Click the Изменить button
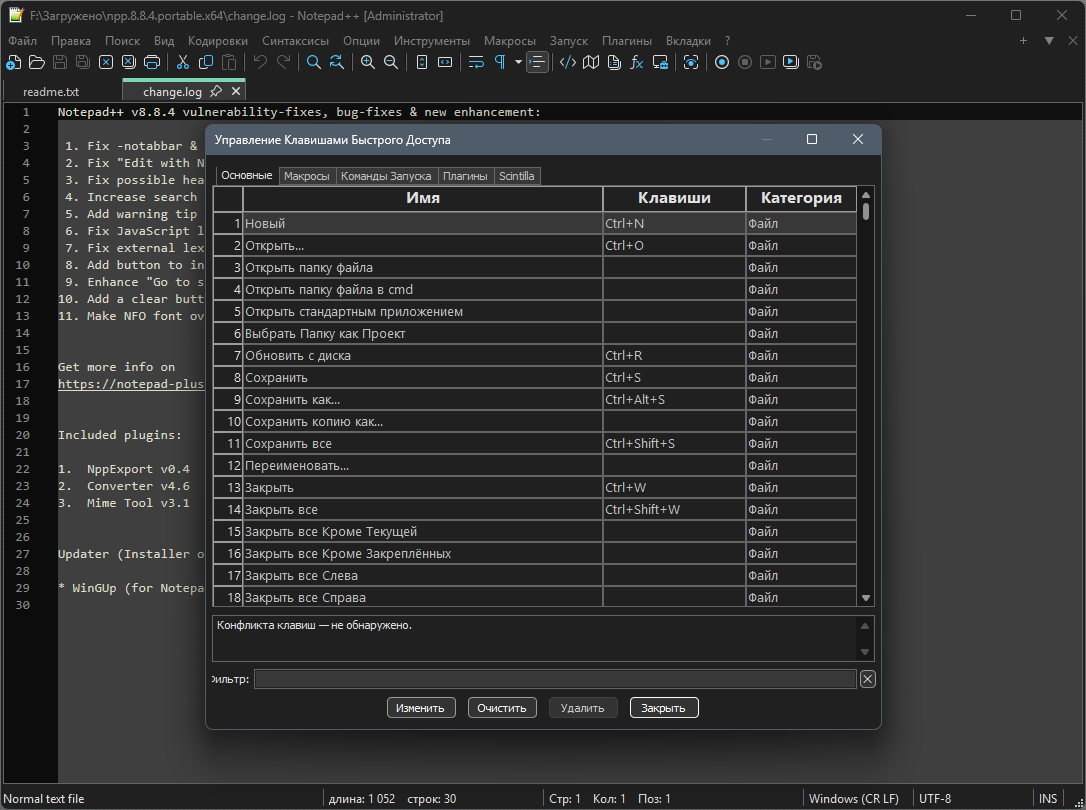The height and width of the screenshot is (810, 1086). pyautogui.click(x=420, y=708)
